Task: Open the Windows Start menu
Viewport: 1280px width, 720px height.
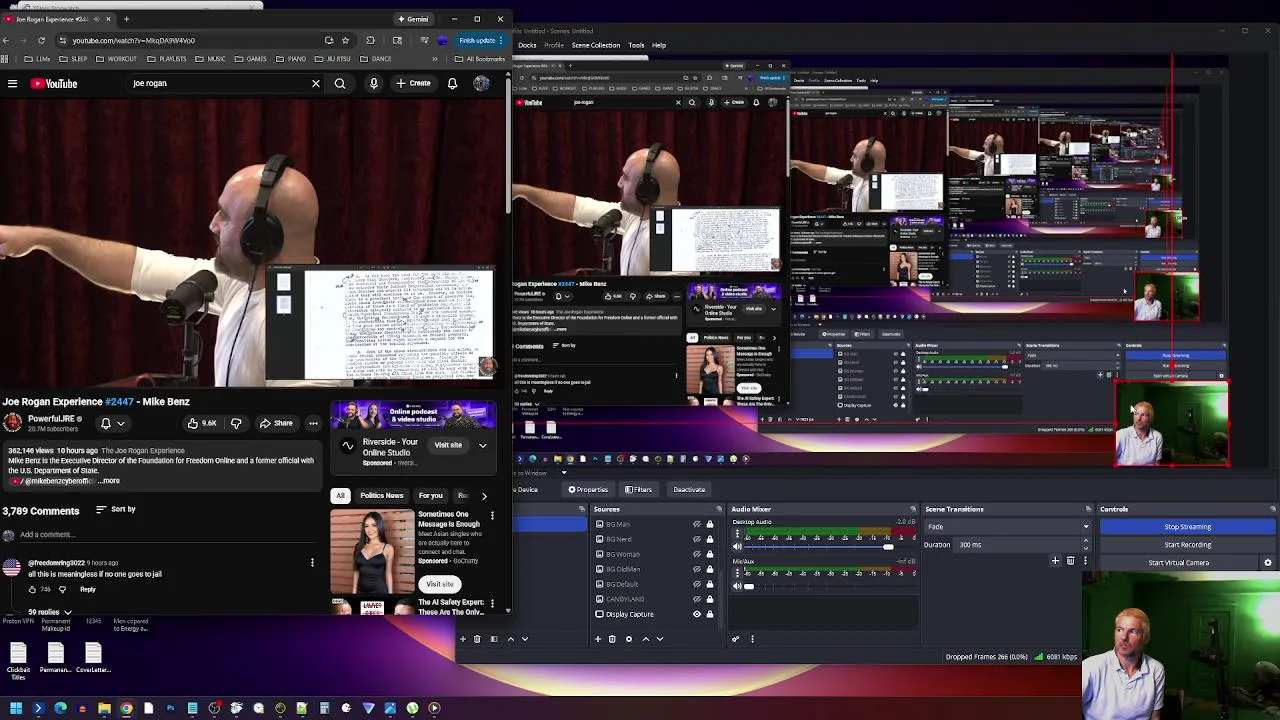Action: pos(16,708)
